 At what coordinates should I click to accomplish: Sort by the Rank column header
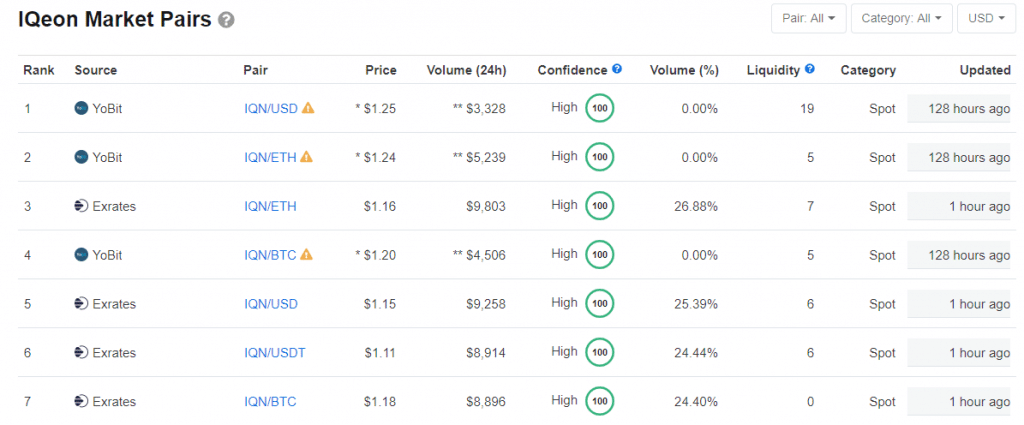[39, 70]
